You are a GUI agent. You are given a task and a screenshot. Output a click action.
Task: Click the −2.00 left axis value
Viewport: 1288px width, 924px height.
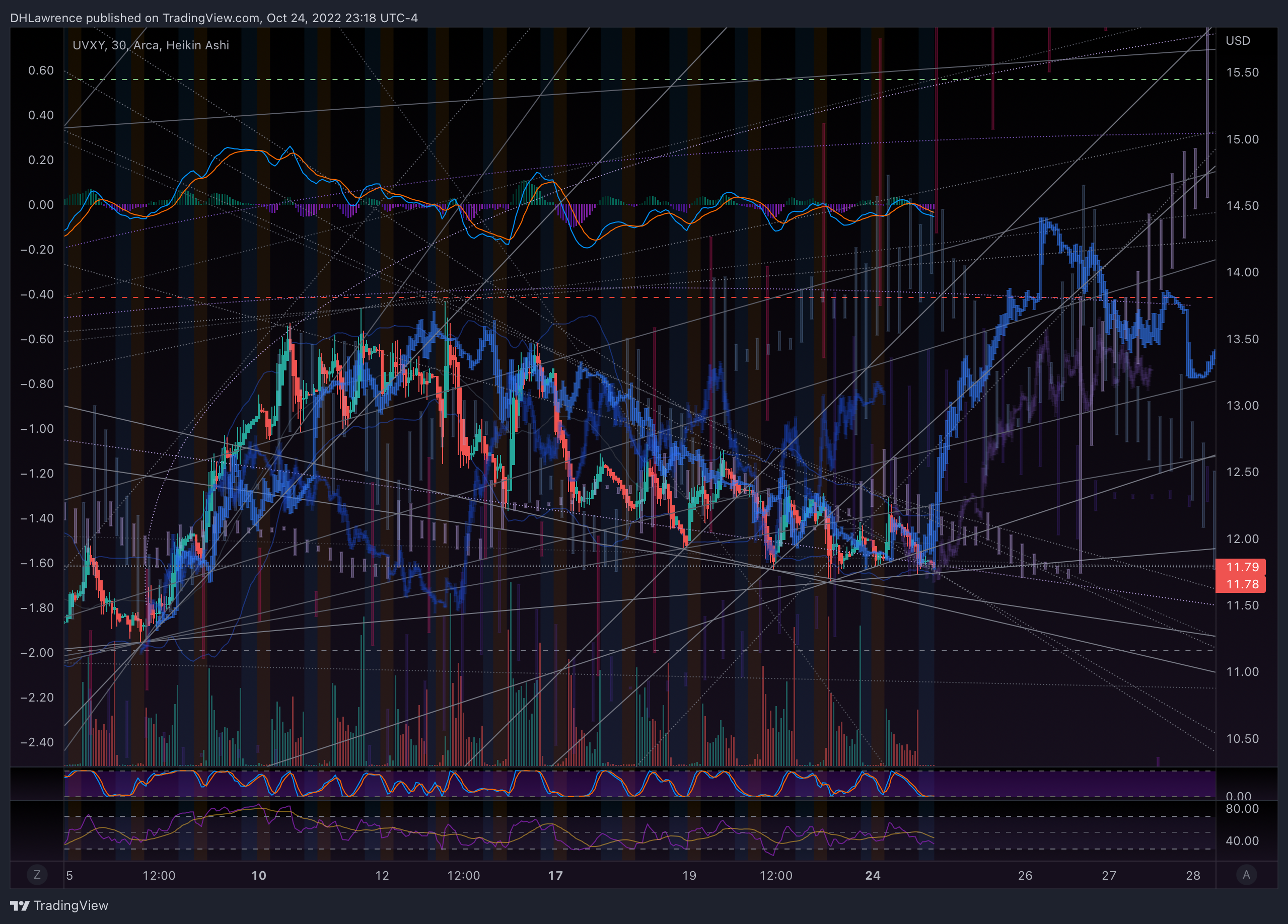point(37,653)
